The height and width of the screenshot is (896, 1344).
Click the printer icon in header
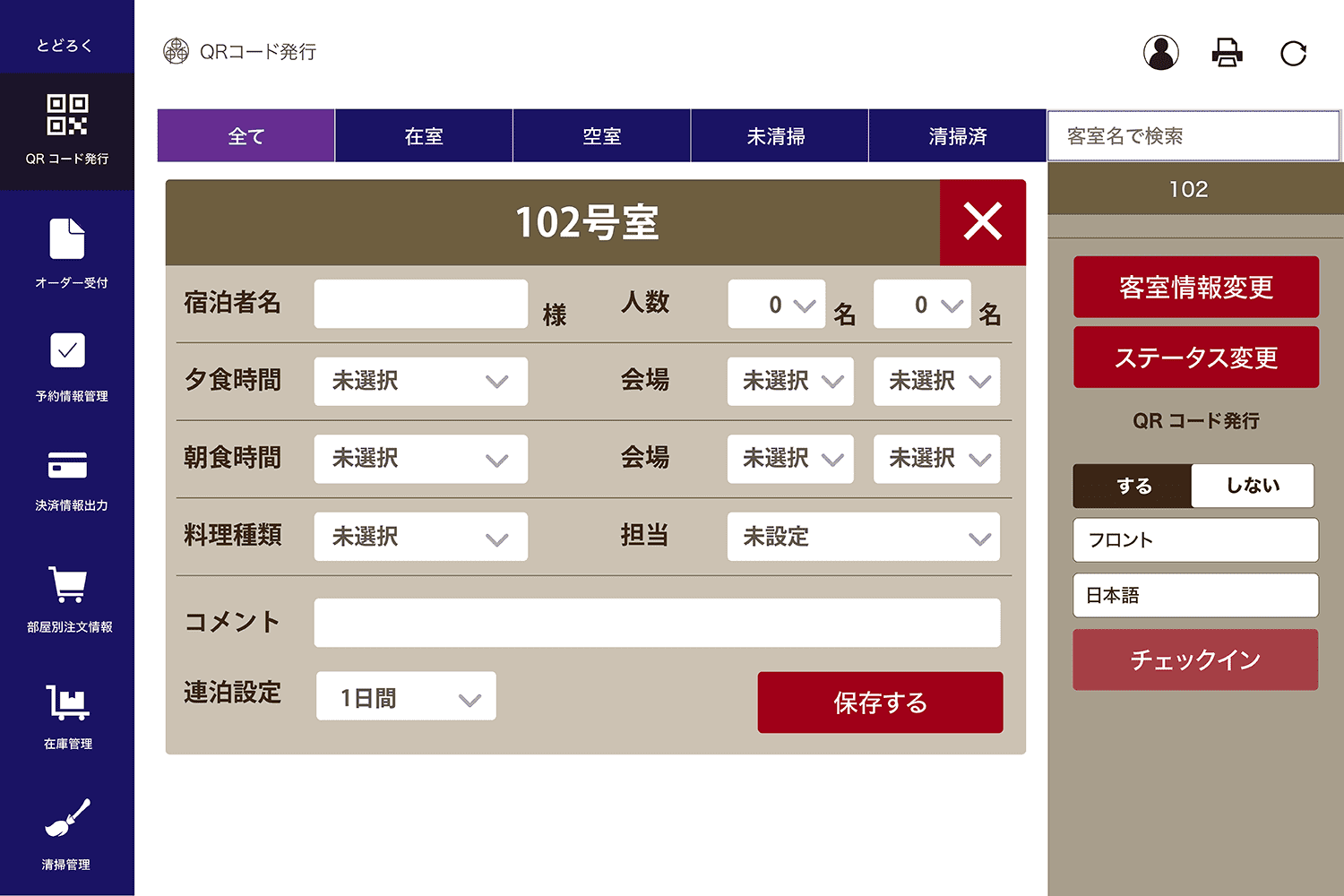[1227, 53]
